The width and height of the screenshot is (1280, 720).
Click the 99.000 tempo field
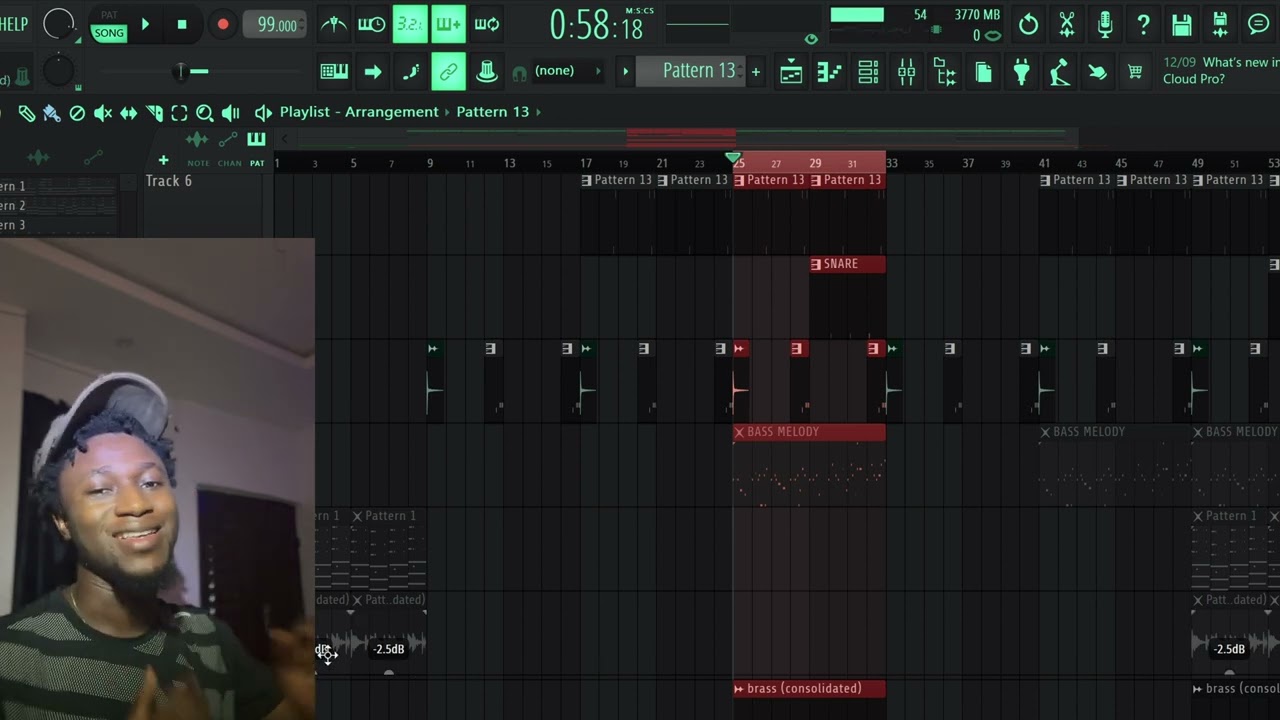click(276, 25)
